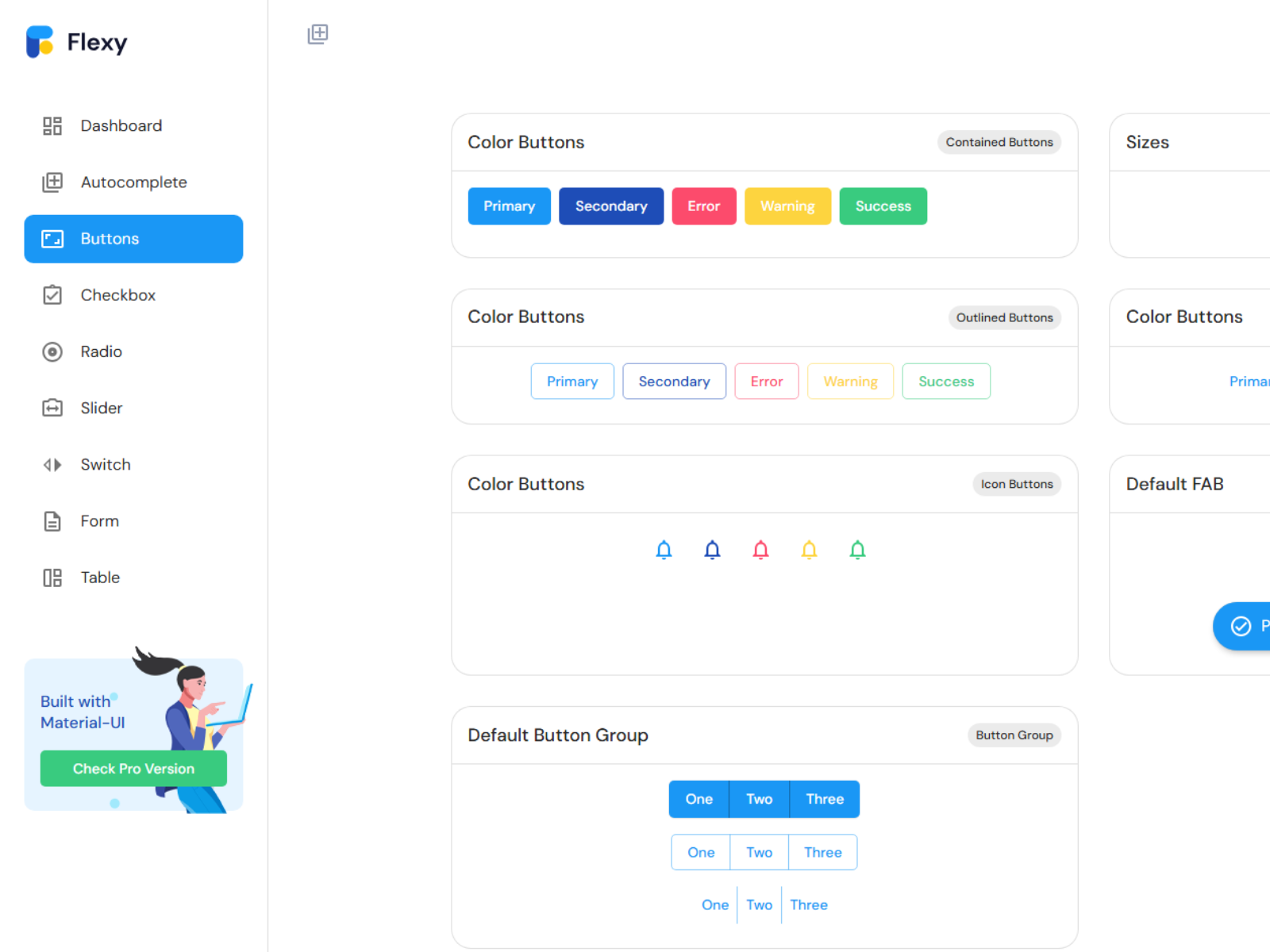The height and width of the screenshot is (952, 1270).
Task: Click the Radio sidebar icon
Action: 52,351
